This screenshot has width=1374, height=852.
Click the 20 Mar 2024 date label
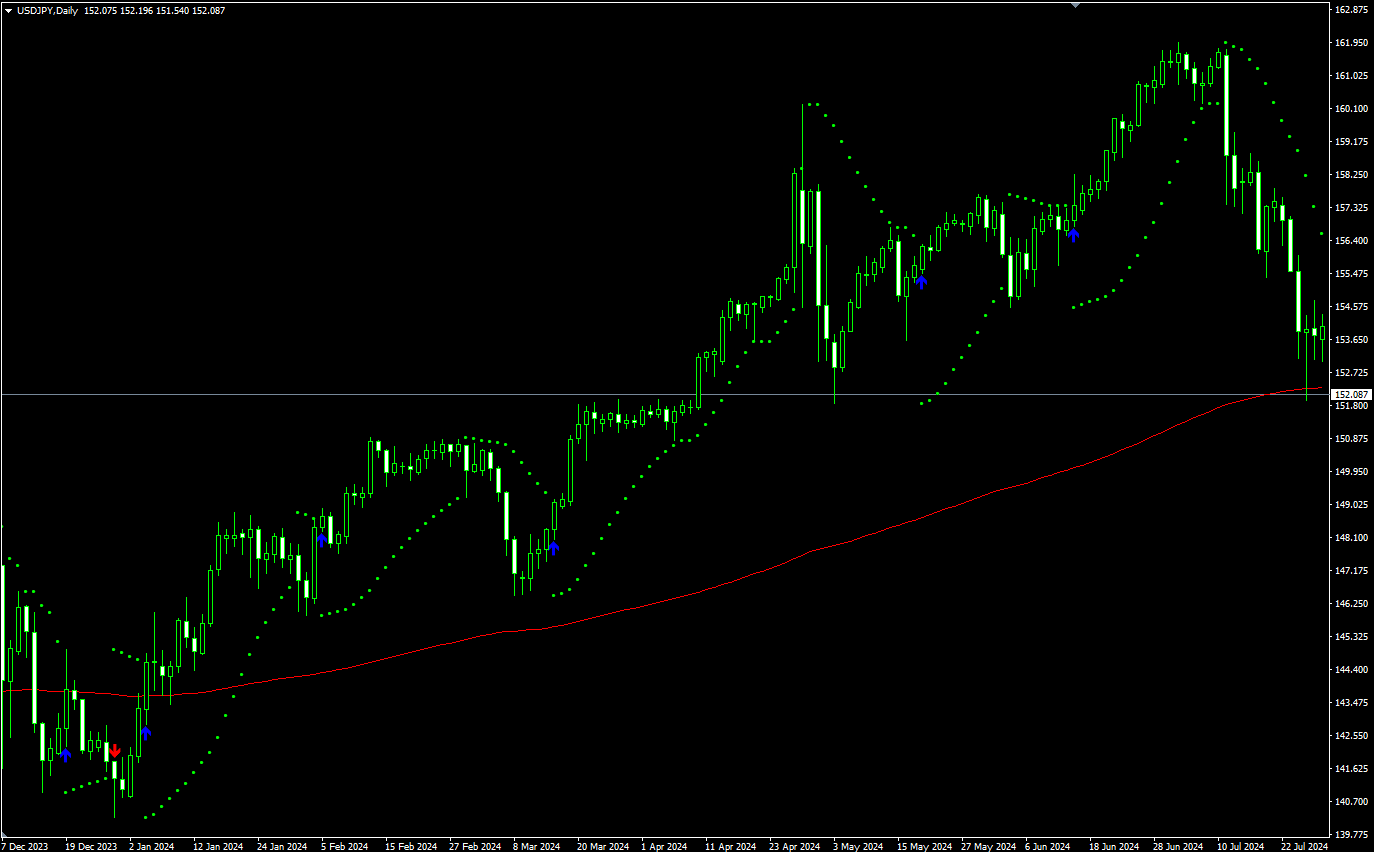coord(604,845)
